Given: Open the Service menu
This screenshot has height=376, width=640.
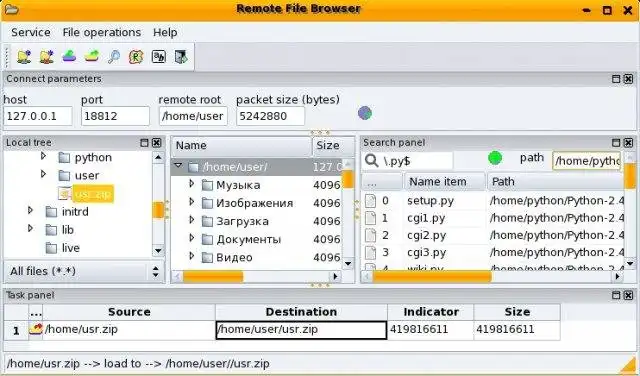Looking at the screenshot, I should 31,32.
